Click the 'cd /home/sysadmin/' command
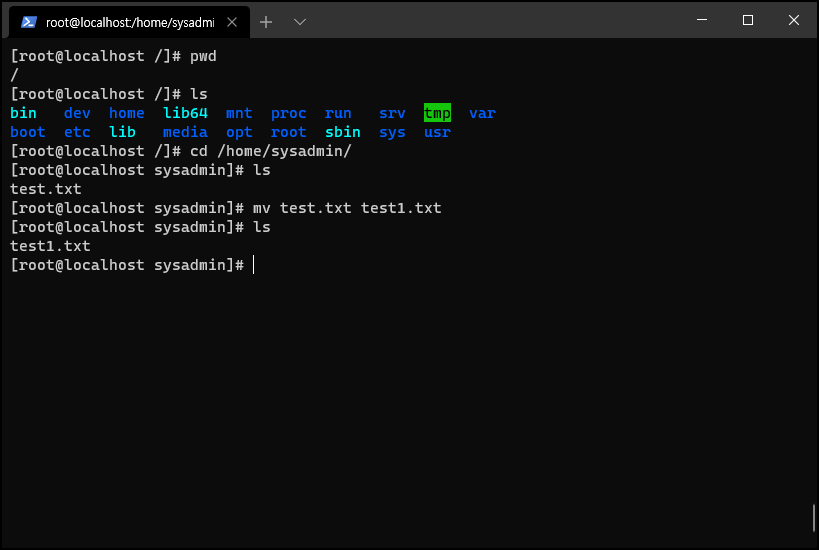 pyautogui.click(x=271, y=151)
